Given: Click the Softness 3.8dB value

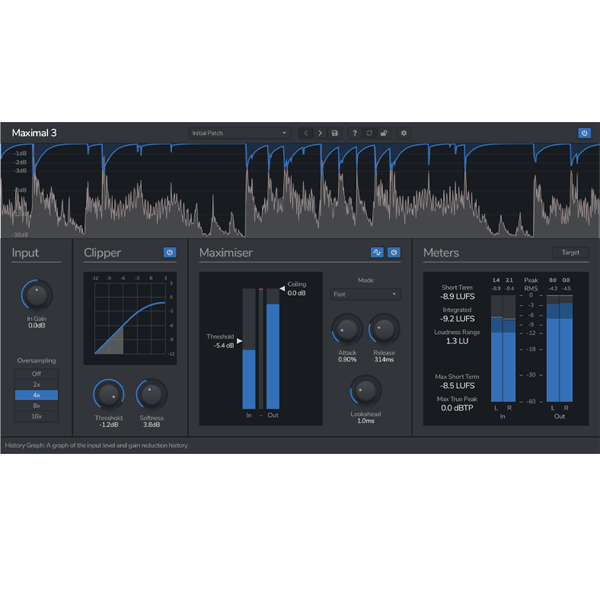Looking at the screenshot, I should [152, 425].
